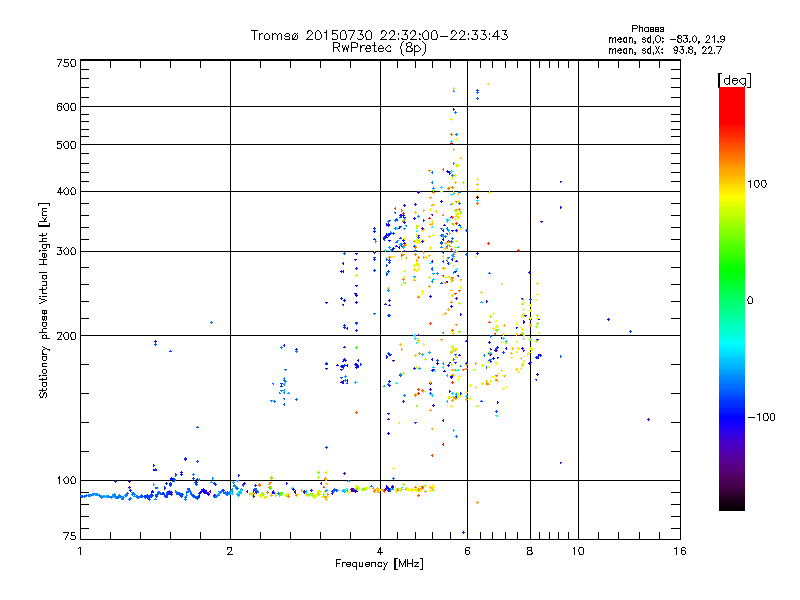Click the x-axis "6" tick label
The width and height of the screenshot is (800, 600).
[x=467, y=551]
